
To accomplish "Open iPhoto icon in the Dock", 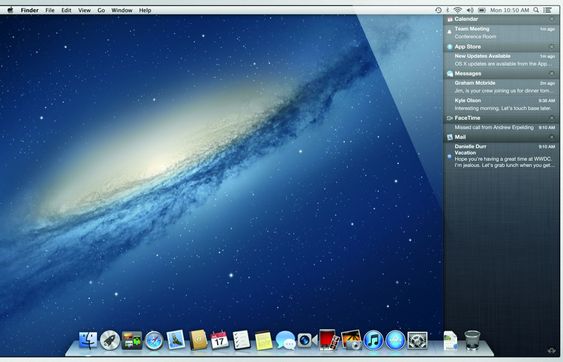I will [x=351, y=340].
